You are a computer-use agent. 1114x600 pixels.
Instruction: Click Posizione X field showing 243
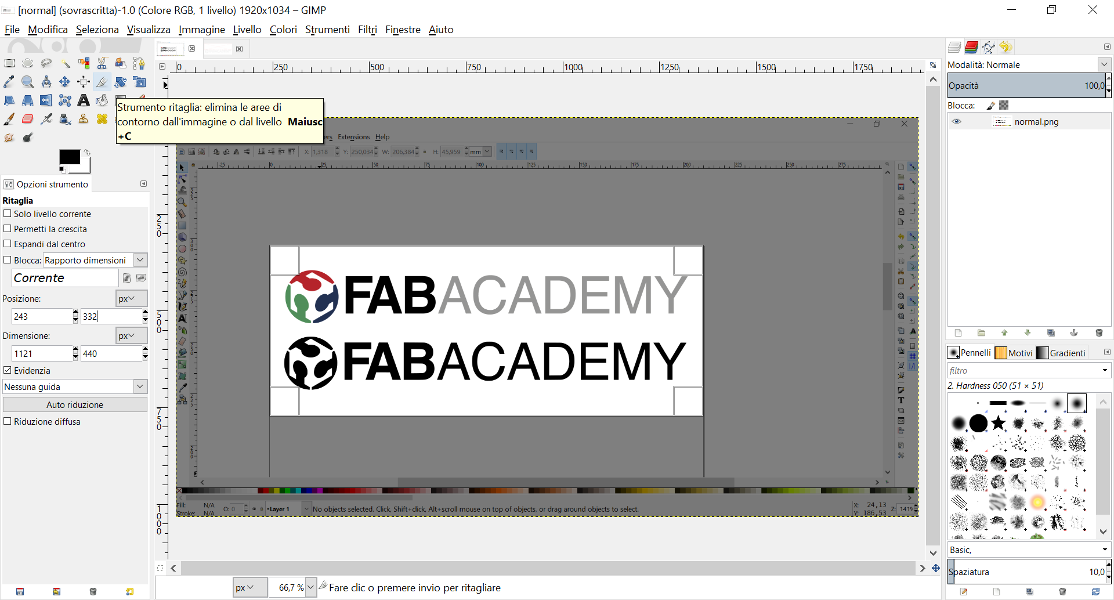point(41,316)
